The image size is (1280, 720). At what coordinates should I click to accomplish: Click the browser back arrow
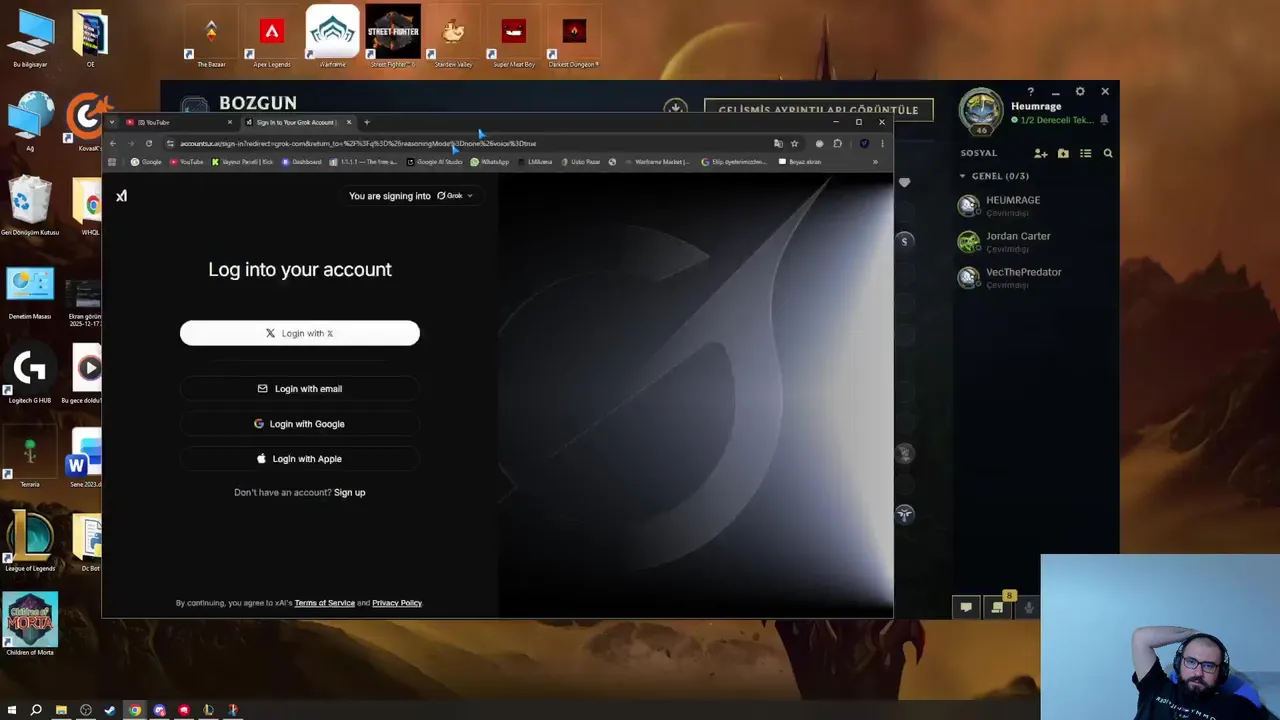[x=112, y=143]
